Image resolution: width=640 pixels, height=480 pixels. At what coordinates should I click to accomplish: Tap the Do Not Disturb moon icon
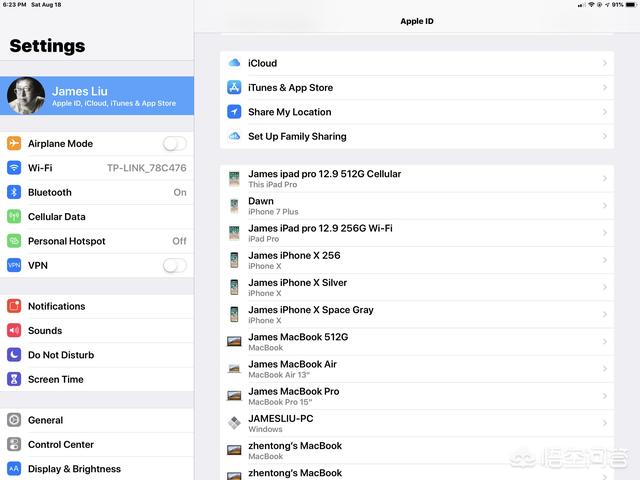point(14,355)
